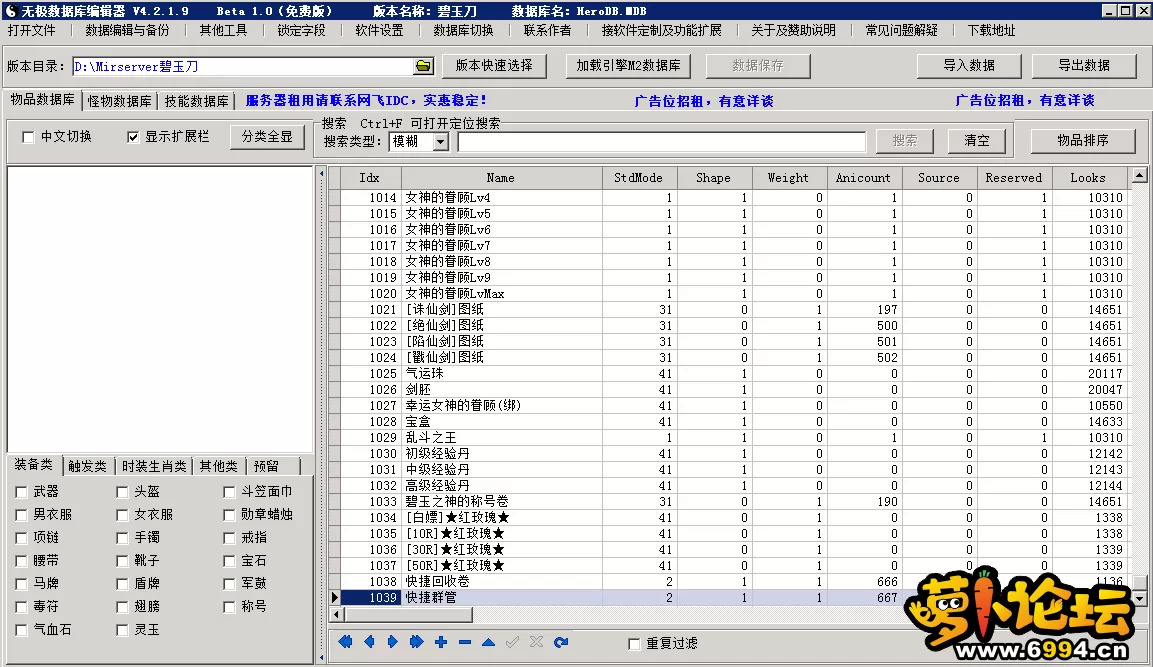Click the 导入数据 button
This screenshot has height=667, width=1153.
969,65
